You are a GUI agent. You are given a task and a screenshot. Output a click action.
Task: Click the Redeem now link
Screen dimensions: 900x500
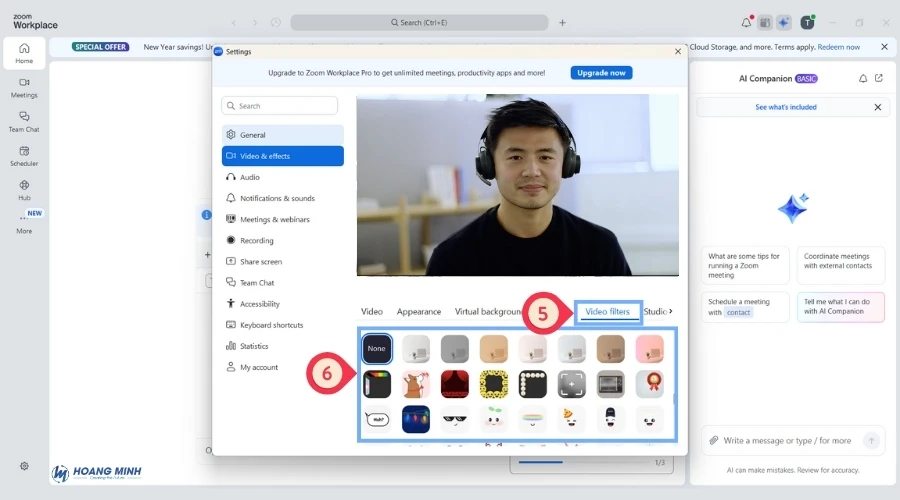click(x=838, y=47)
